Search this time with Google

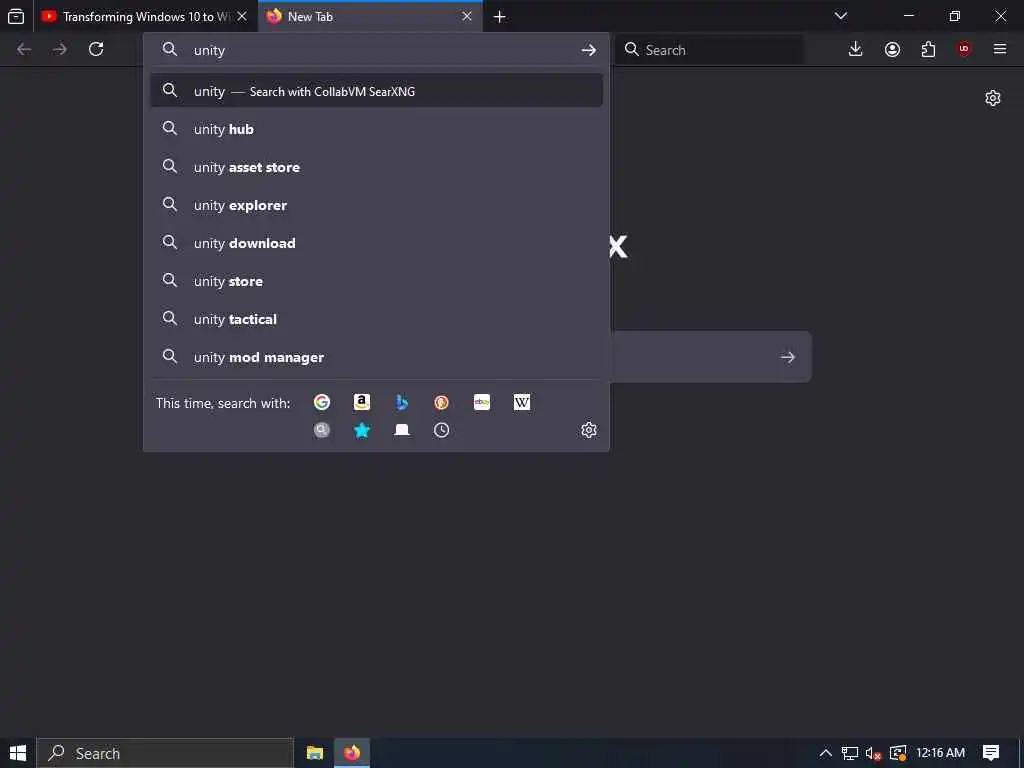(321, 402)
